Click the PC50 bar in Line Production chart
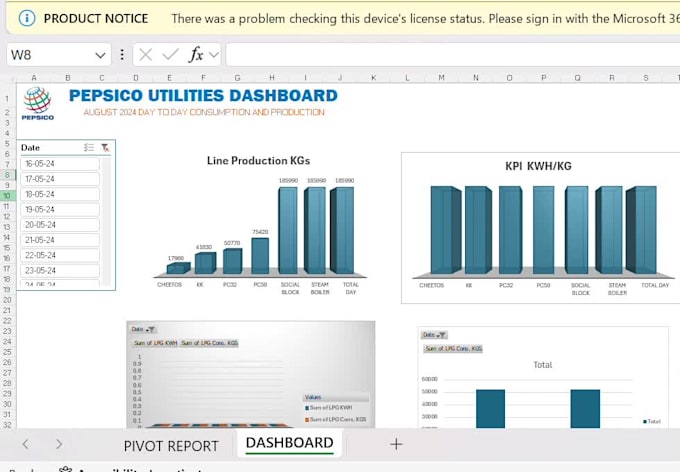The image size is (680, 472). [260, 256]
